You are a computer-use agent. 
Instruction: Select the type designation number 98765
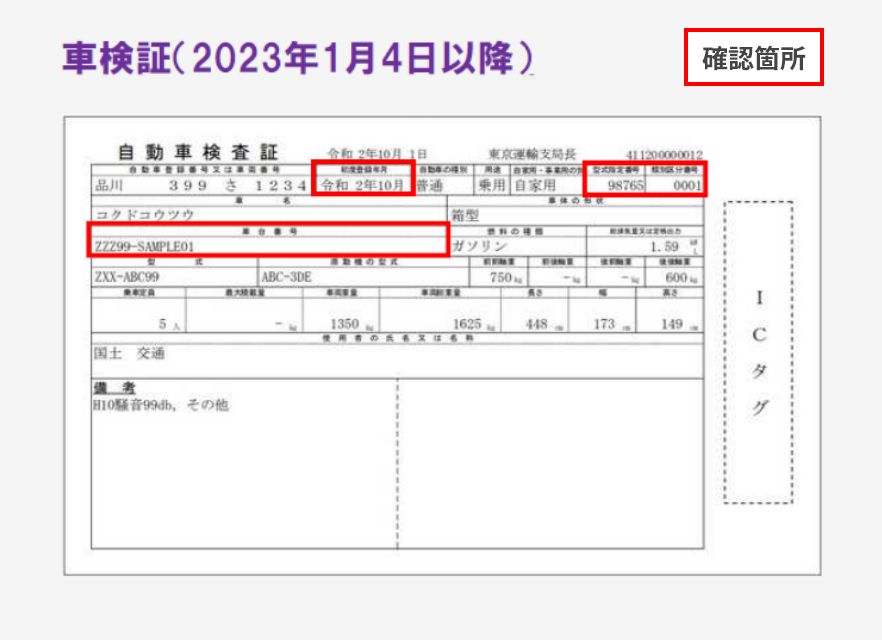coord(627,186)
